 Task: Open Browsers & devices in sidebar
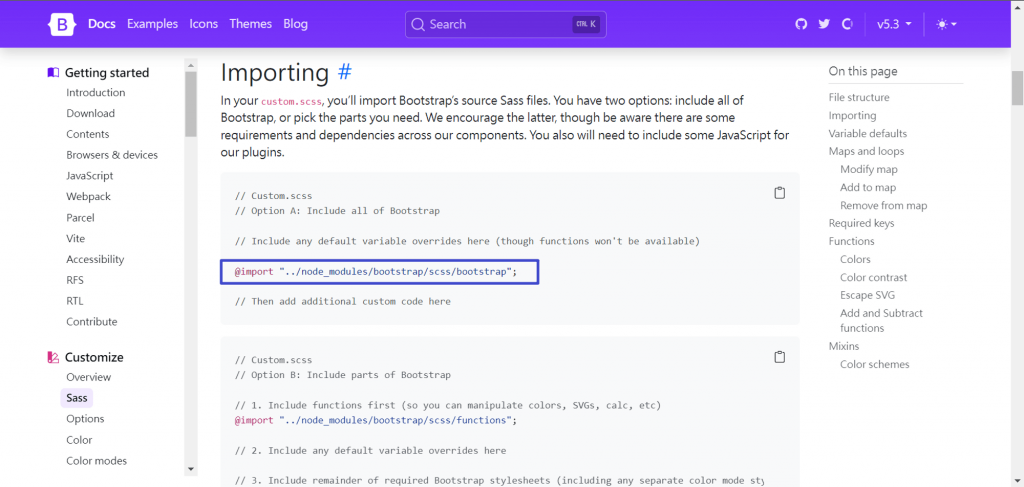tap(112, 155)
